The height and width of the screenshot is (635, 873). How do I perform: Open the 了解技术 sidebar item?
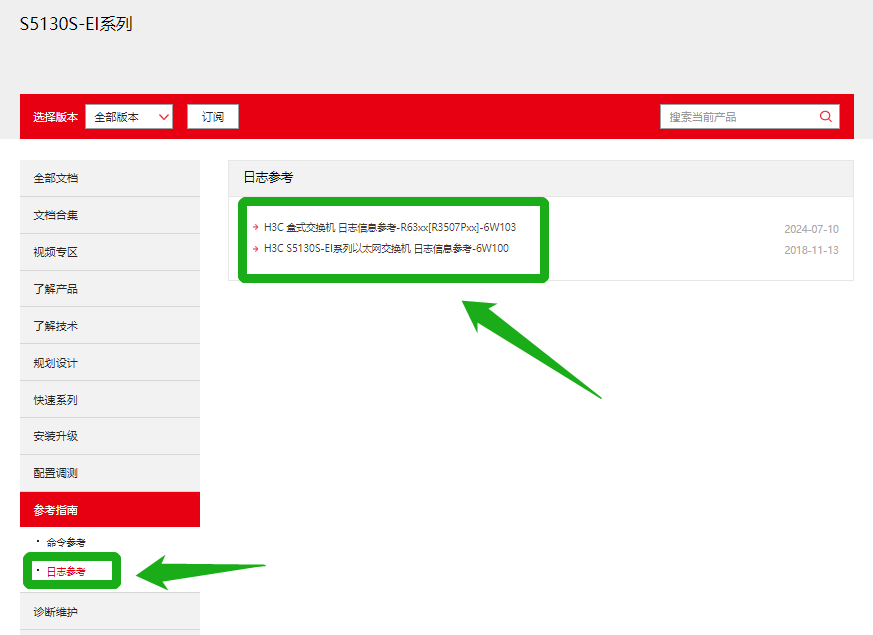[110, 326]
